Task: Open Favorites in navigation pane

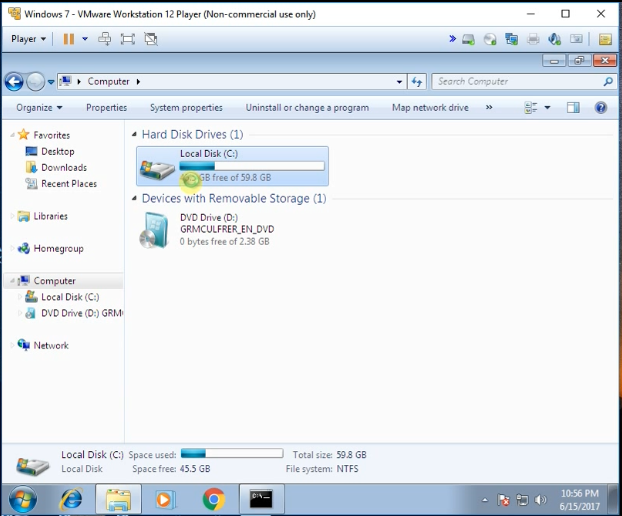Action: pos(52,135)
